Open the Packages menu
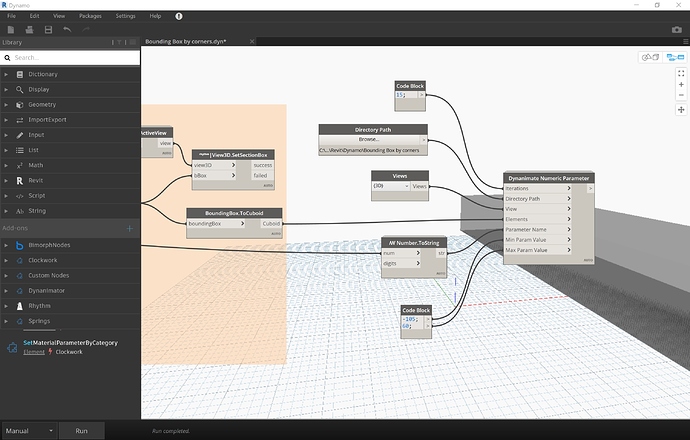 click(90, 16)
